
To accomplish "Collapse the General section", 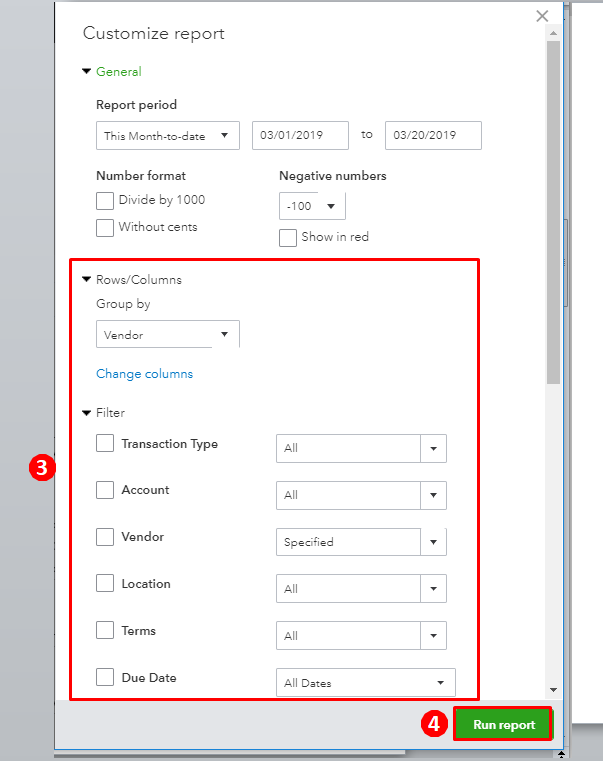I will pos(87,72).
